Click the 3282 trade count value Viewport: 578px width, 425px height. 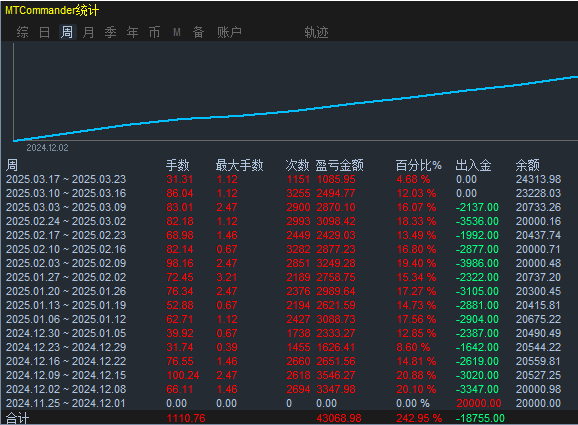298,250
